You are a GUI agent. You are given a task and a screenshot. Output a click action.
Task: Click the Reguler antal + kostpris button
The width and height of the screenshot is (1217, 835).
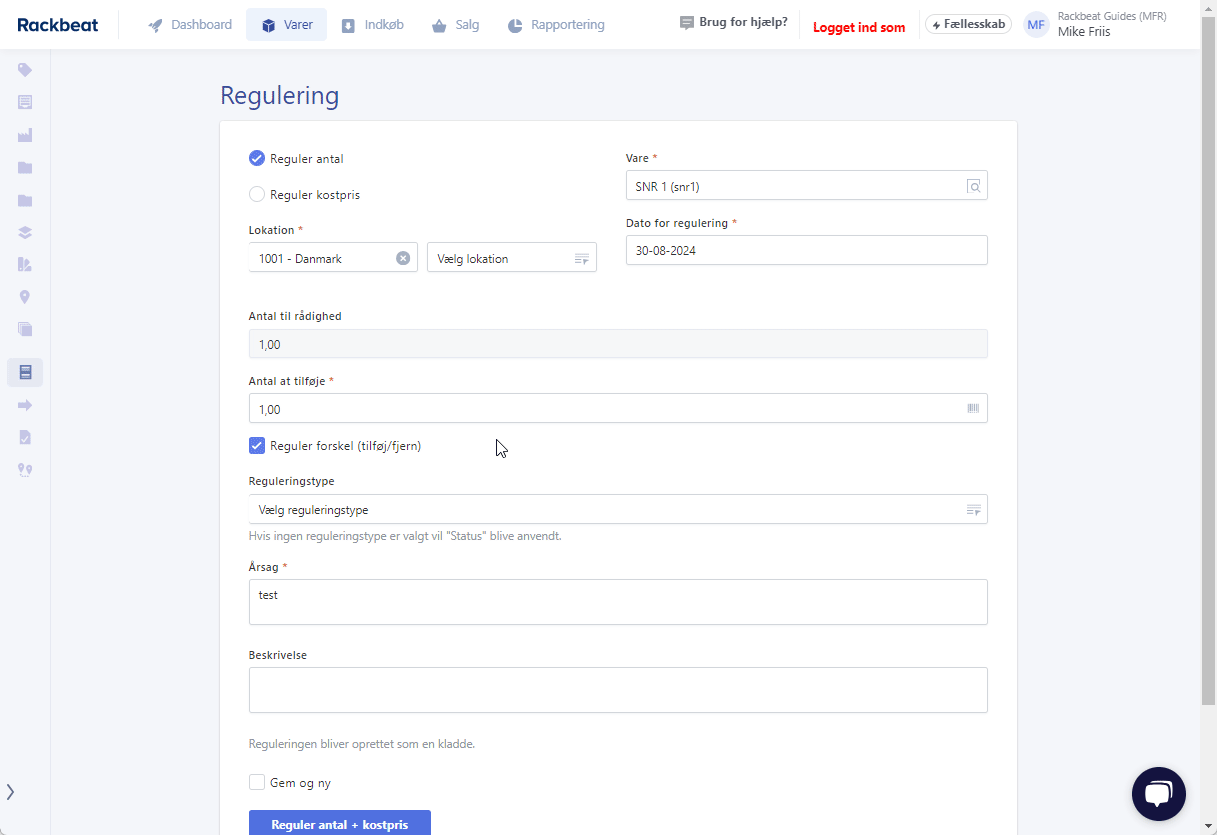(339, 823)
